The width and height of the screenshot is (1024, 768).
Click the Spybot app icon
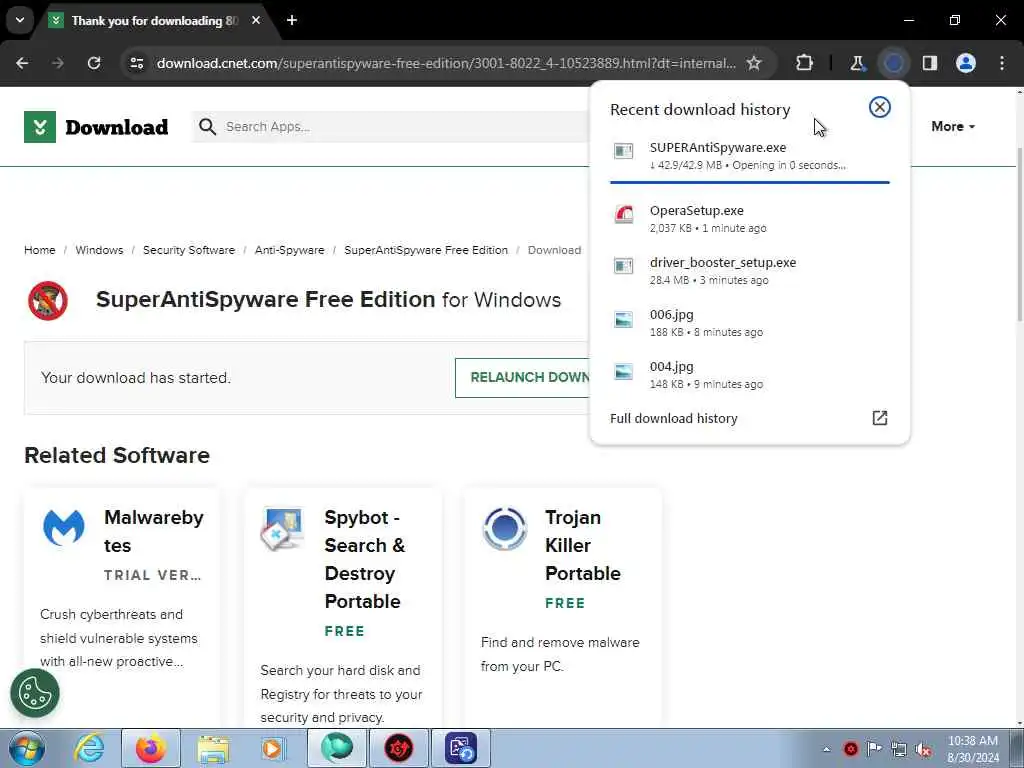click(x=282, y=528)
